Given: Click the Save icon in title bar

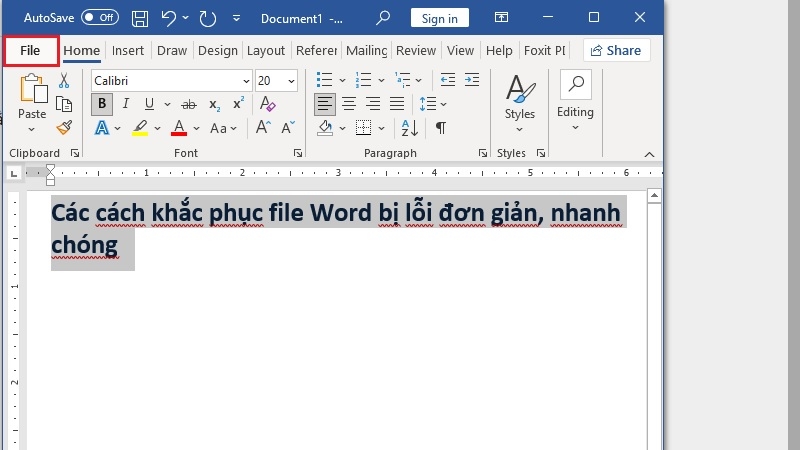Looking at the screenshot, I should pyautogui.click(x=140, y=18).
